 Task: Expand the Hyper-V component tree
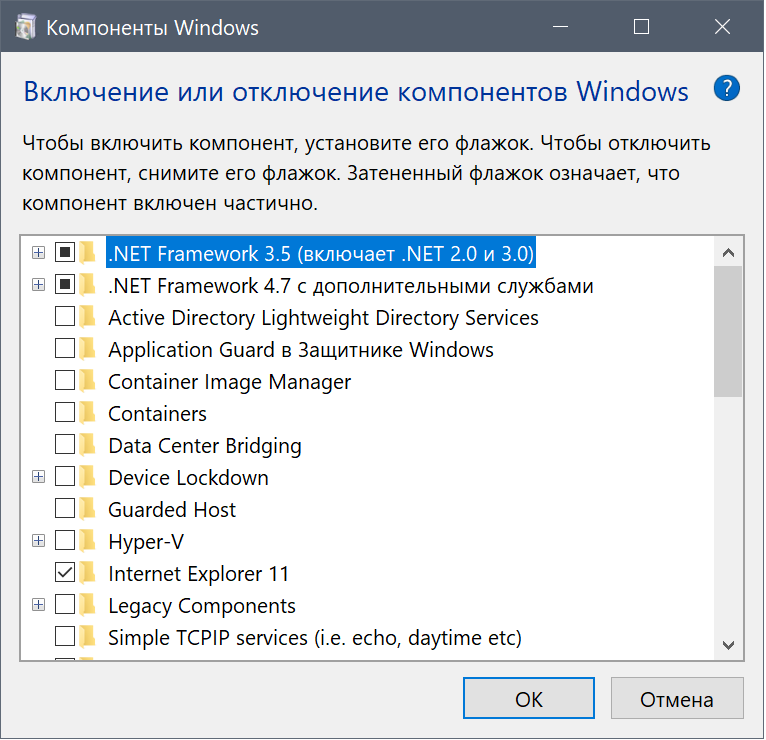39,541
